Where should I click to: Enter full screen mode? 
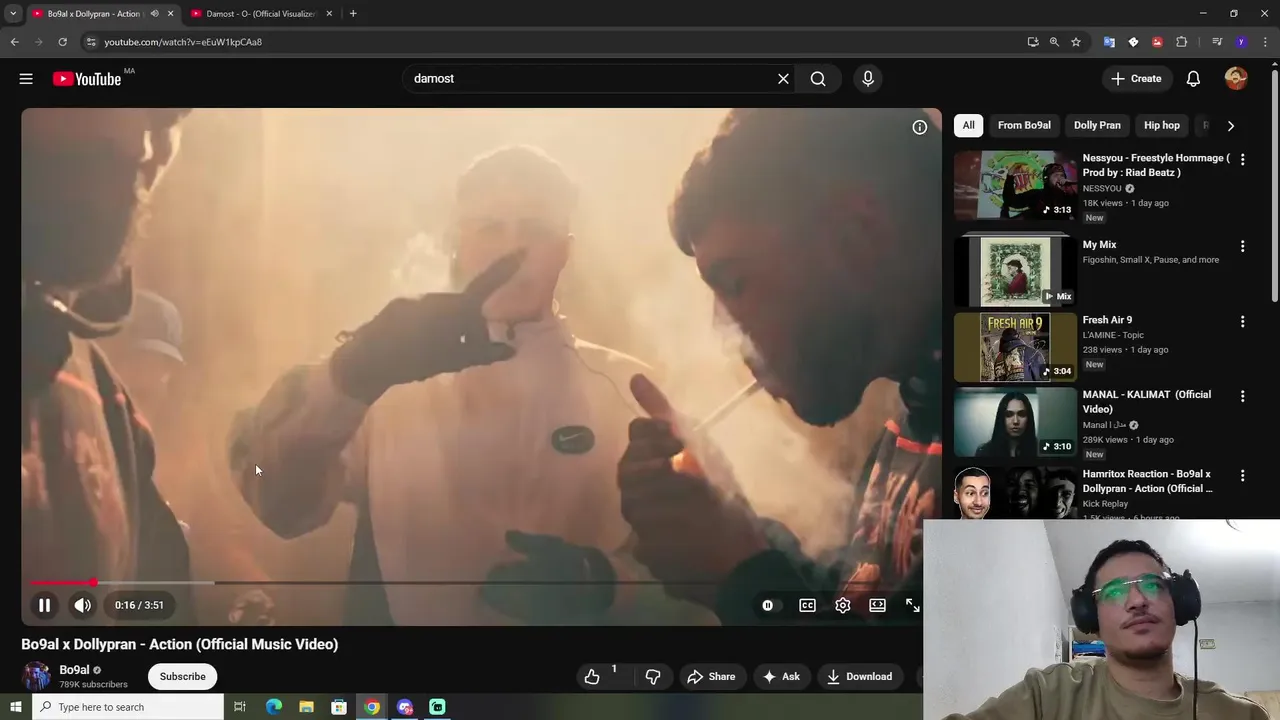(912, 605)
